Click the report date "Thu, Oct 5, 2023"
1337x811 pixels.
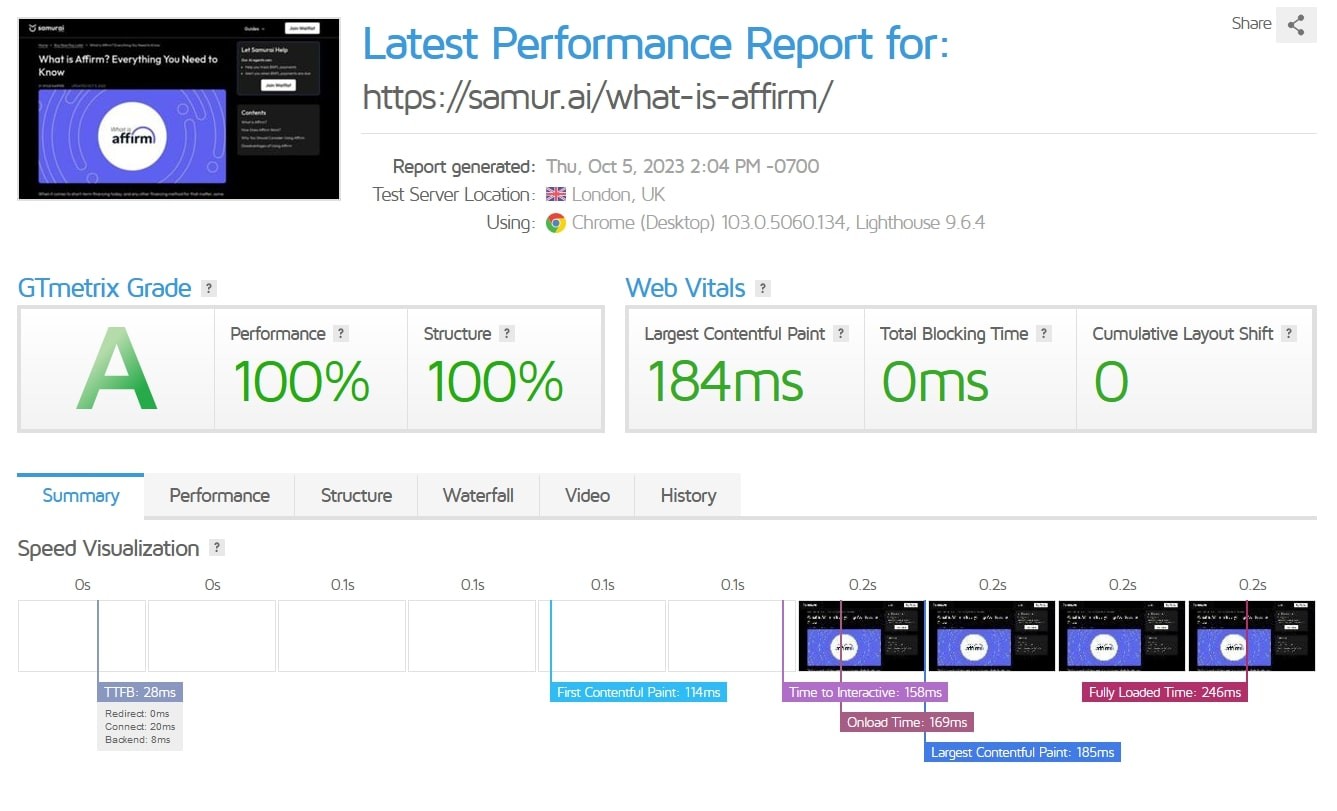pos(616,167)
